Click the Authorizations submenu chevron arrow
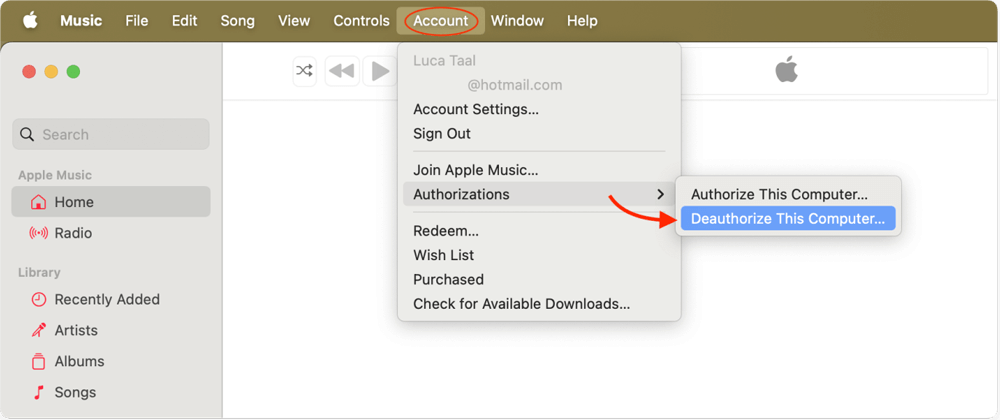This screenshot has height=420, width=1000. (x=661, y=194)
